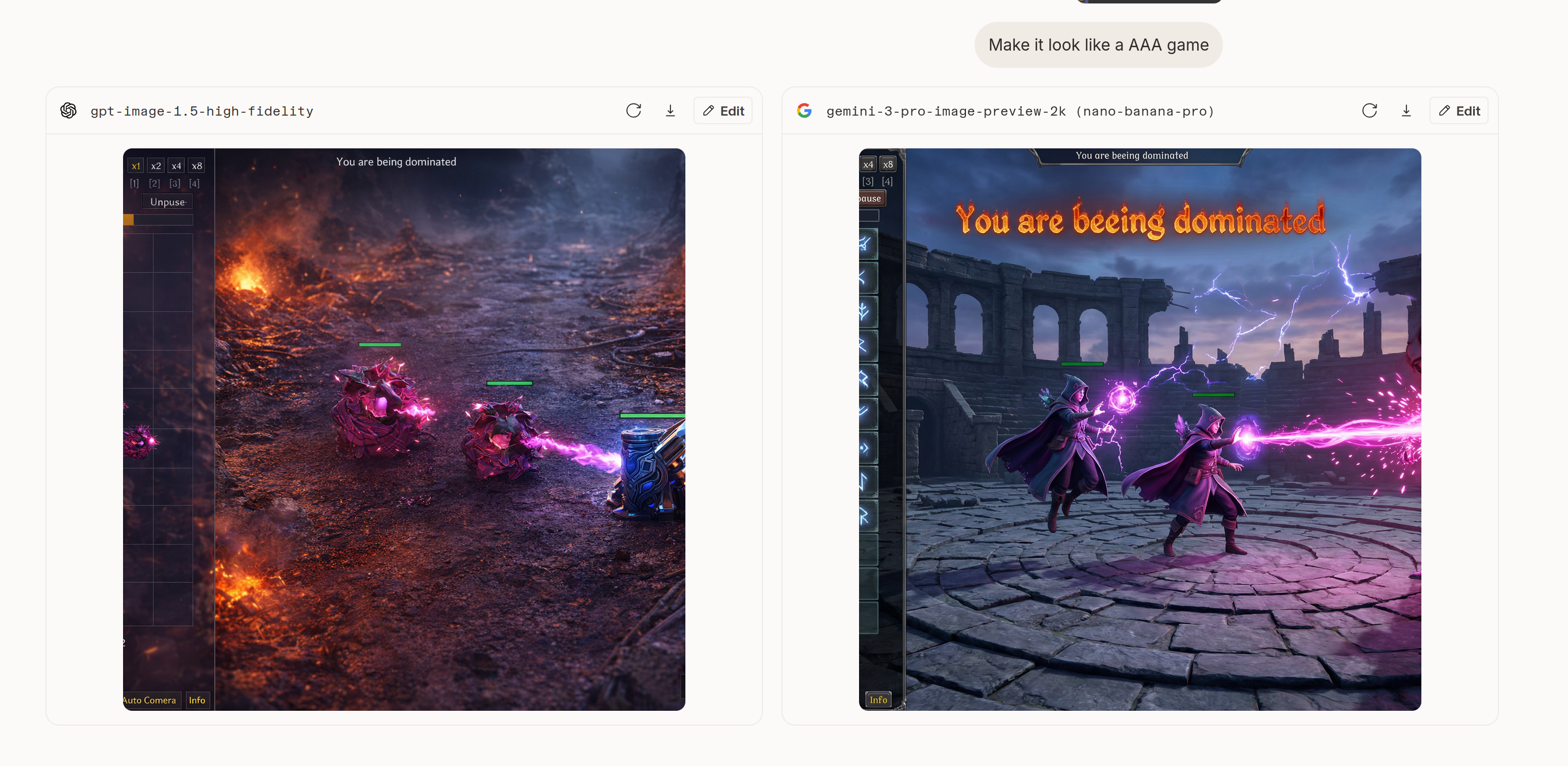Regenerate the gemini-3-pro image result
This screenshot has width=1568, height=766.
[x=1369, y=111]
